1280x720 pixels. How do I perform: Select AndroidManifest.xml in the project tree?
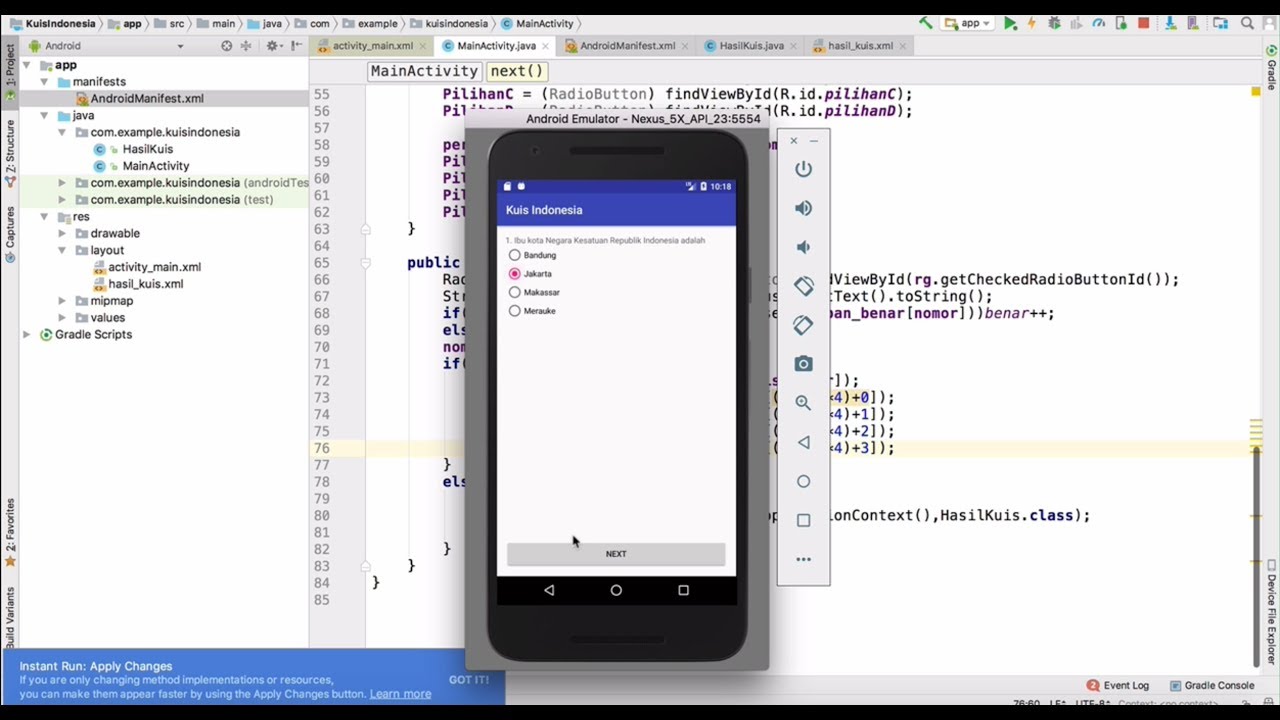click(146, 99)
